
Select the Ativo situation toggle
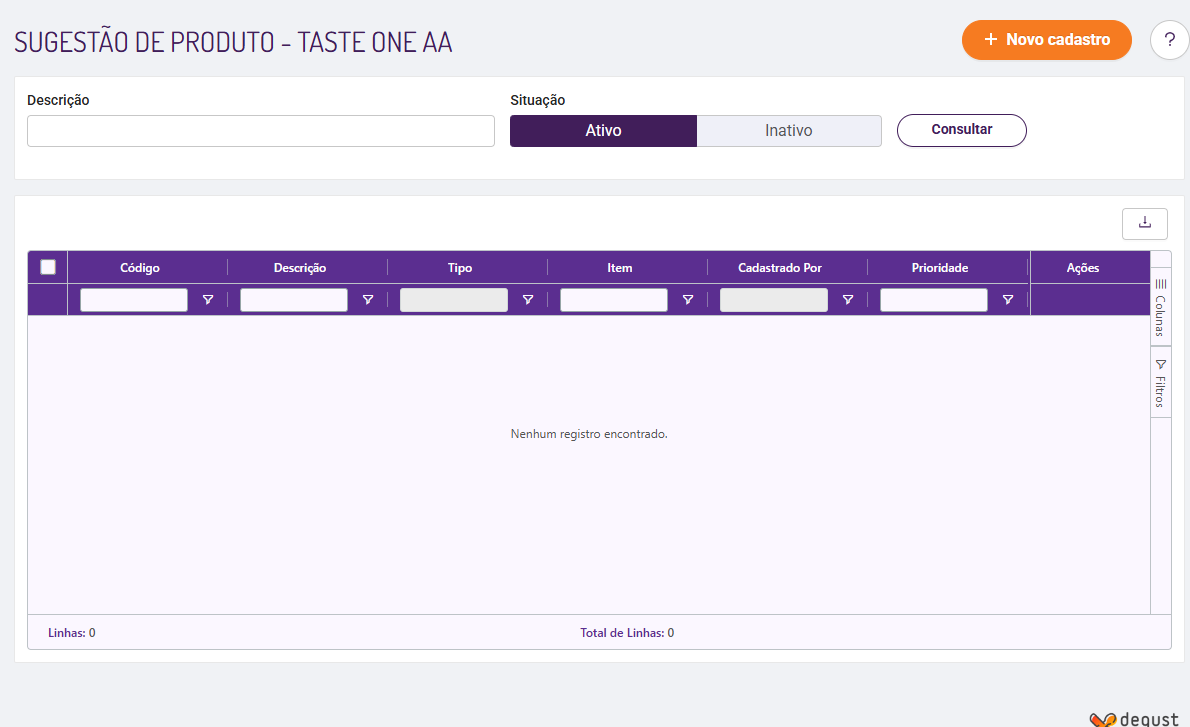tap(603, 131)
